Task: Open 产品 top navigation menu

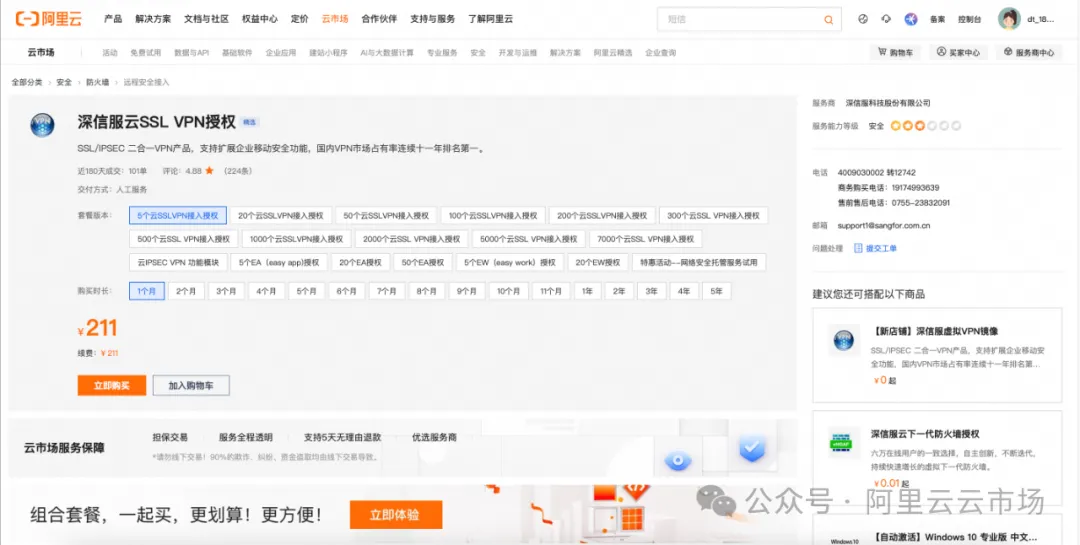Action: pyautogui.click(x=113, y=19)
